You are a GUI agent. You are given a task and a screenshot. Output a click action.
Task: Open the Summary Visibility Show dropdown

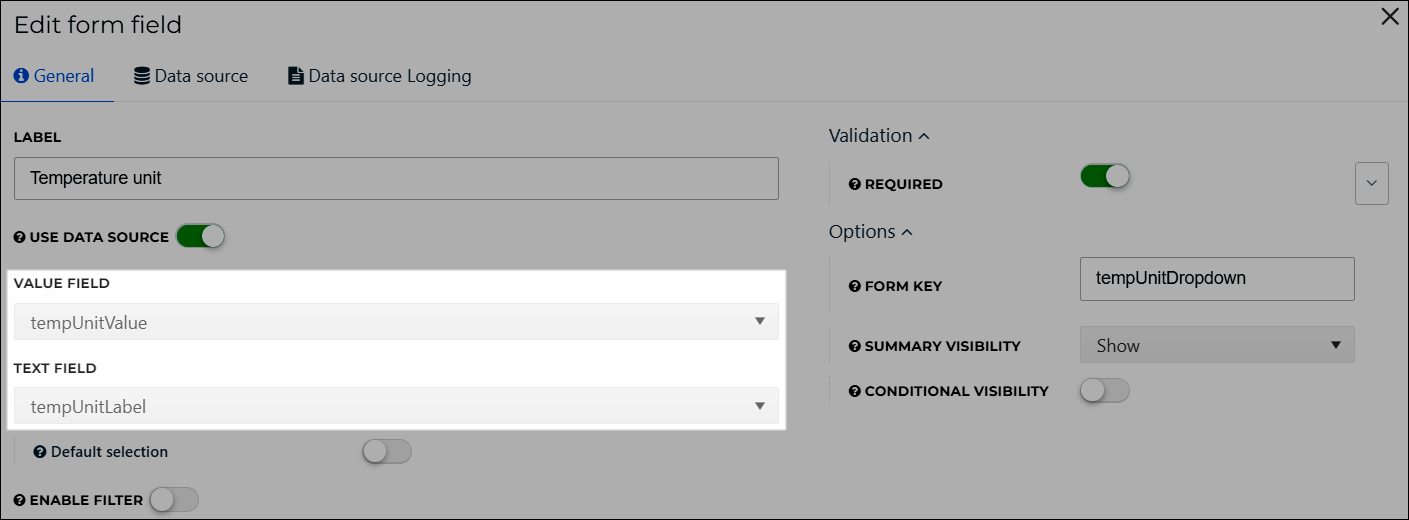tap(1217, 345)
